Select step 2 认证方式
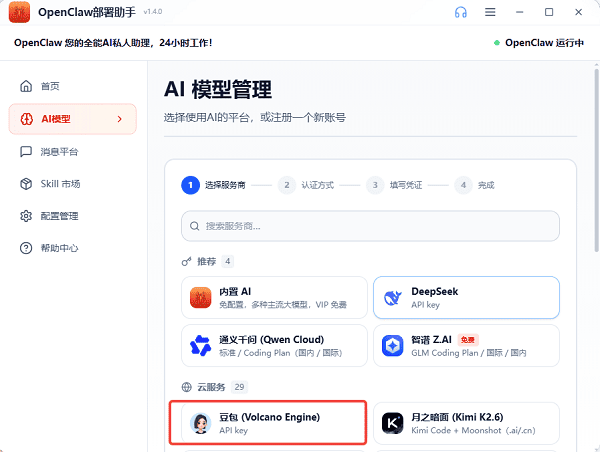 coord(306,185)
